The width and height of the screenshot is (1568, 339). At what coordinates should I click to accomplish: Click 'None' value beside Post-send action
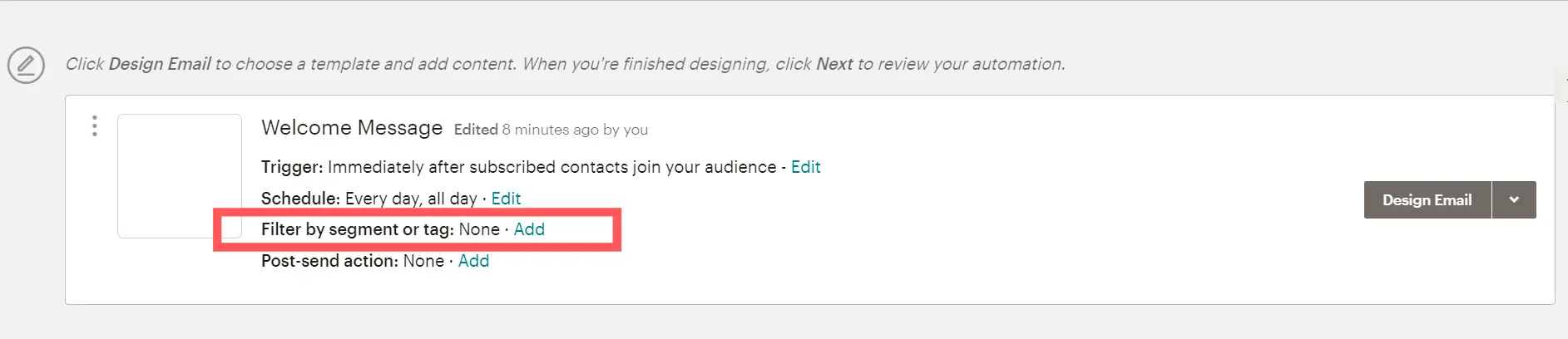(x=423, y=261)
